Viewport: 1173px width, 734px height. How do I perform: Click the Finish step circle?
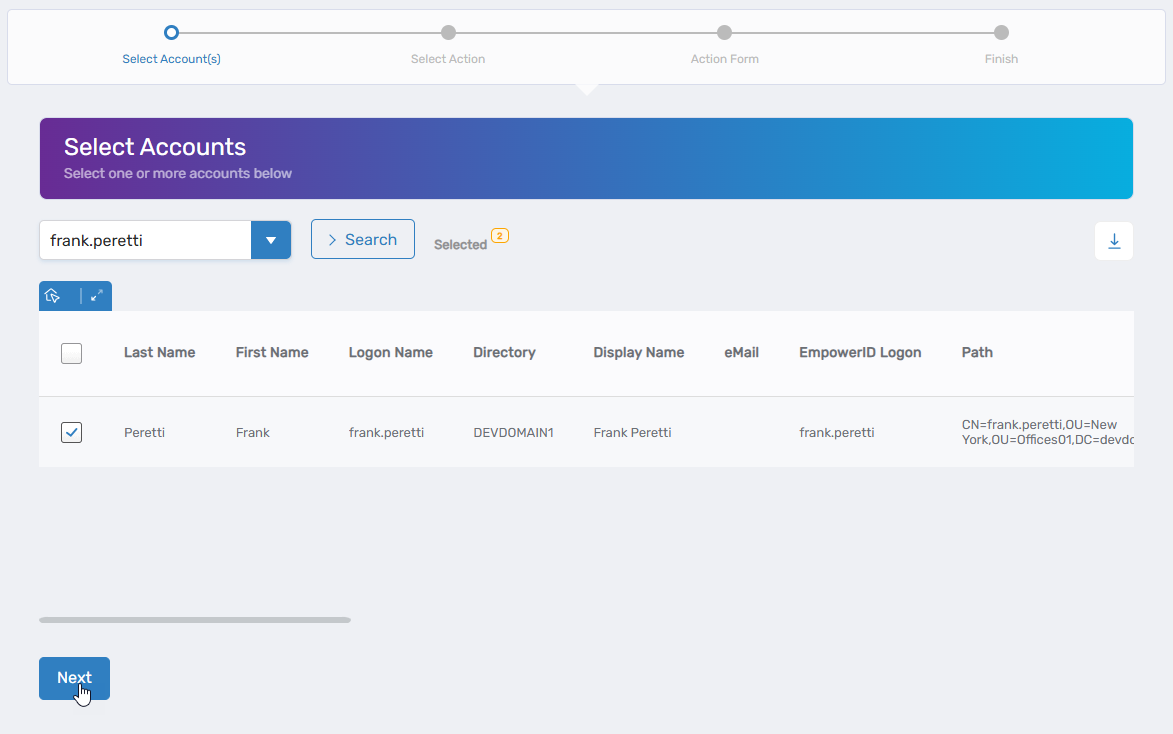(1001, 33)
